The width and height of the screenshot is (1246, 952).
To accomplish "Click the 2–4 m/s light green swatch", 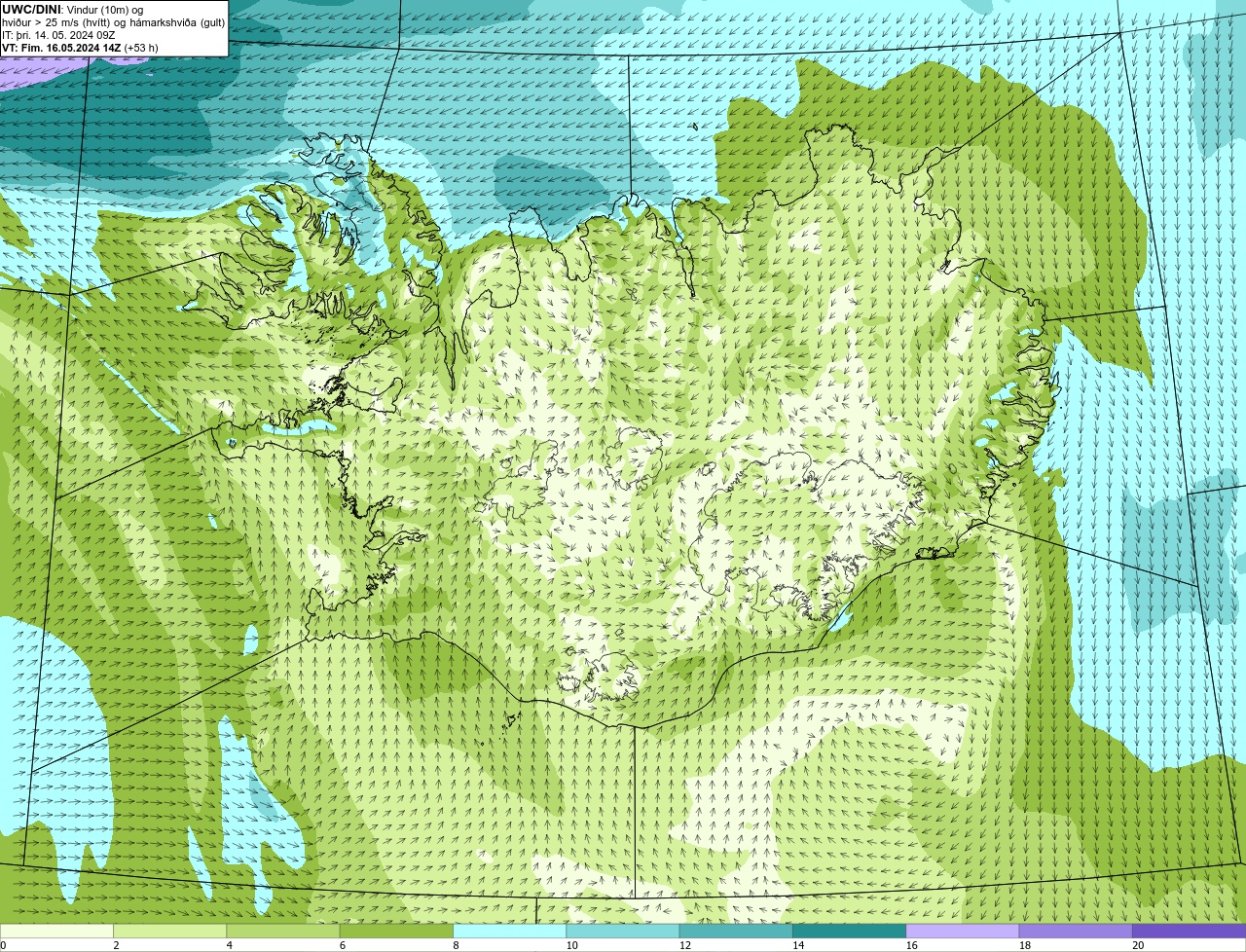I will tap(170, 931).
